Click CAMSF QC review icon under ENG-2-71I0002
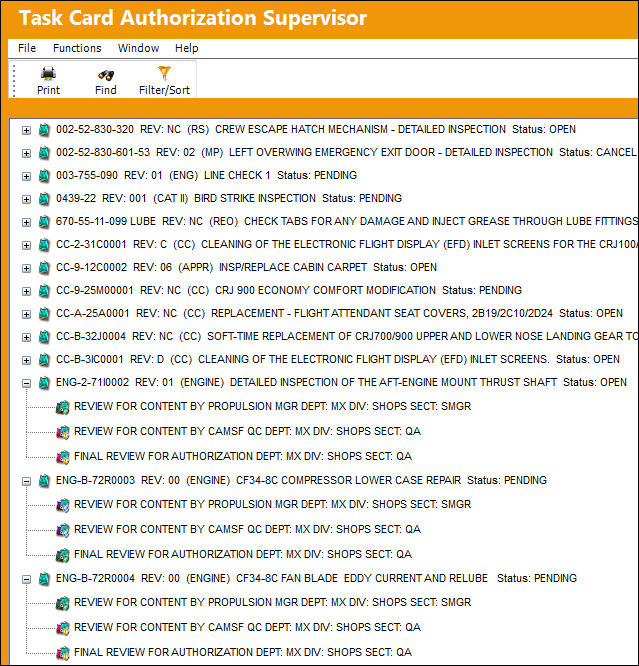Image resolution: width=639 pixels, height=666 pixels. coord(62,432)
